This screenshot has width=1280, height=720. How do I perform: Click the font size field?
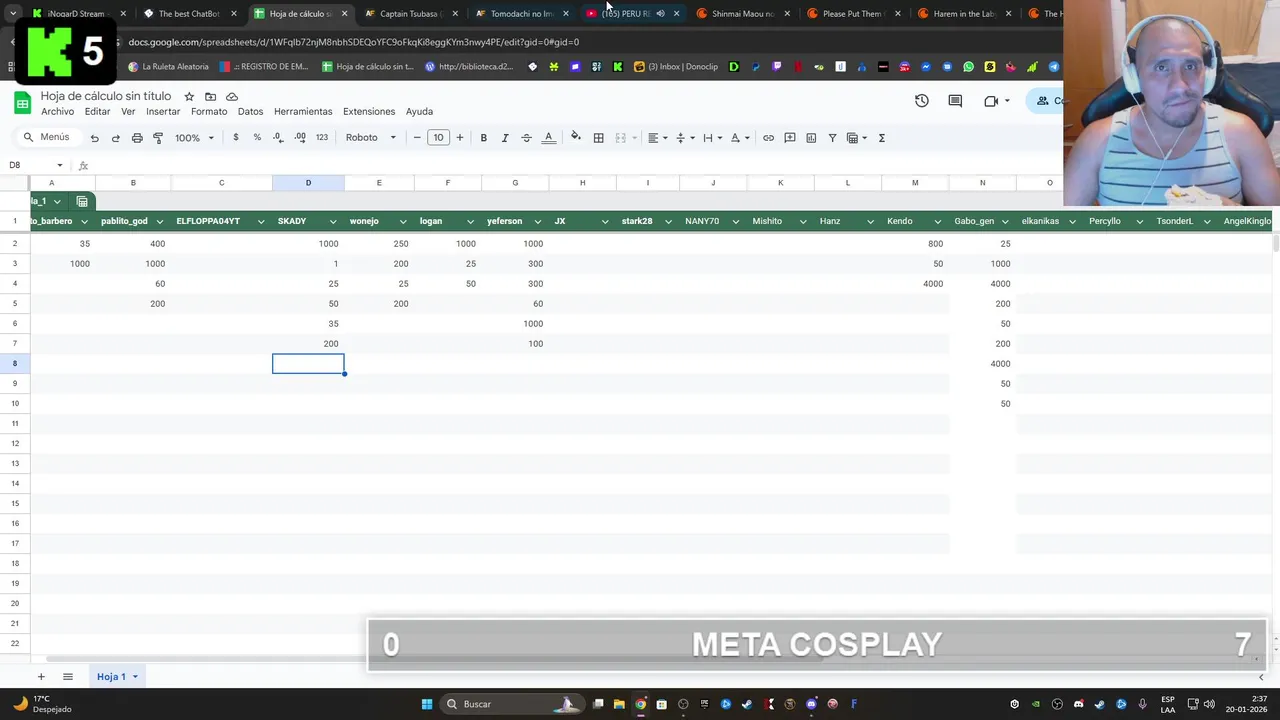438,138
